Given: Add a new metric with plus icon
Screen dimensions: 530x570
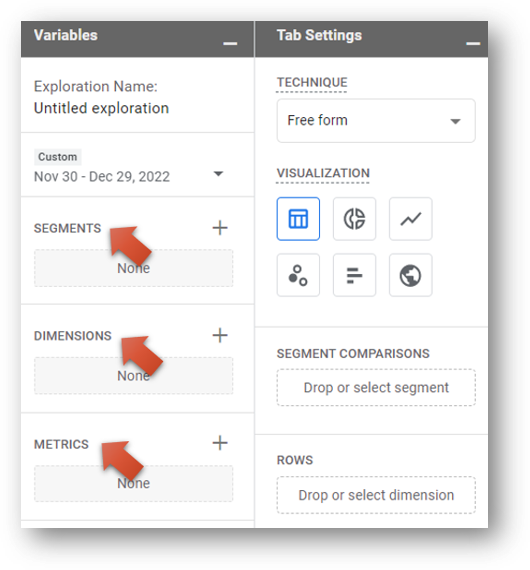Looking at the screenshot, I should click(x=220, y=443).
